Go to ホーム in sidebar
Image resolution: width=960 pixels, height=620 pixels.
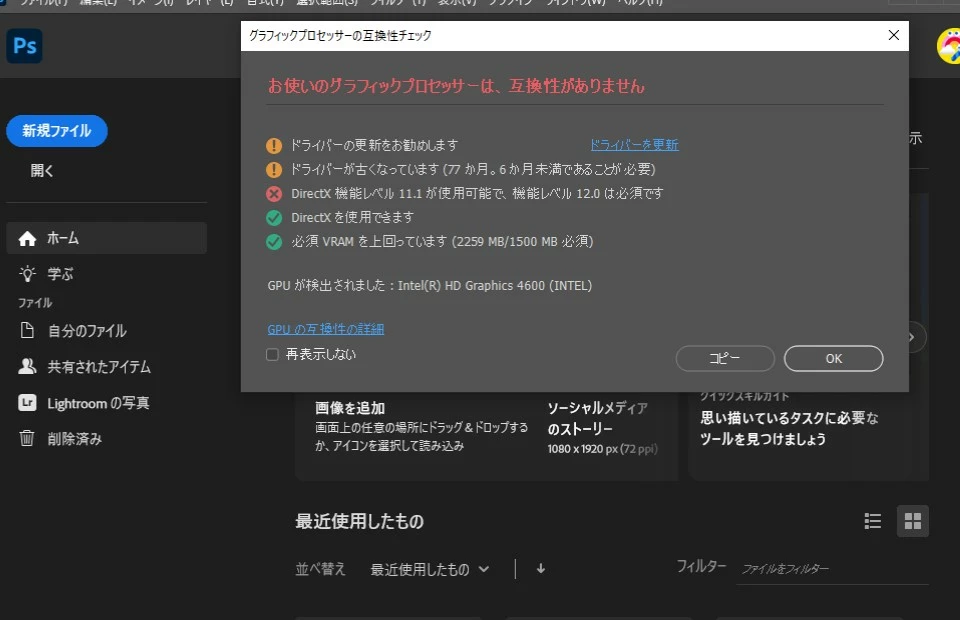point(107,238)
